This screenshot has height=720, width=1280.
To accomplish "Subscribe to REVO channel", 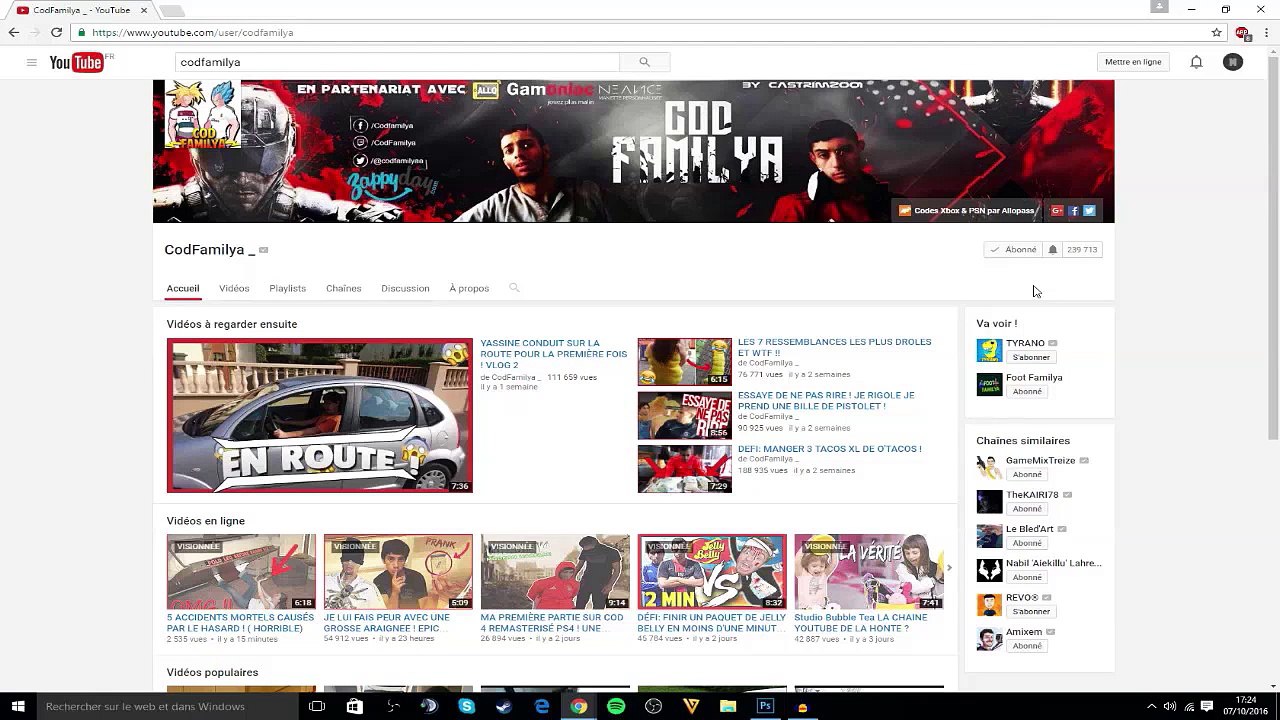I will [1031, 611].
